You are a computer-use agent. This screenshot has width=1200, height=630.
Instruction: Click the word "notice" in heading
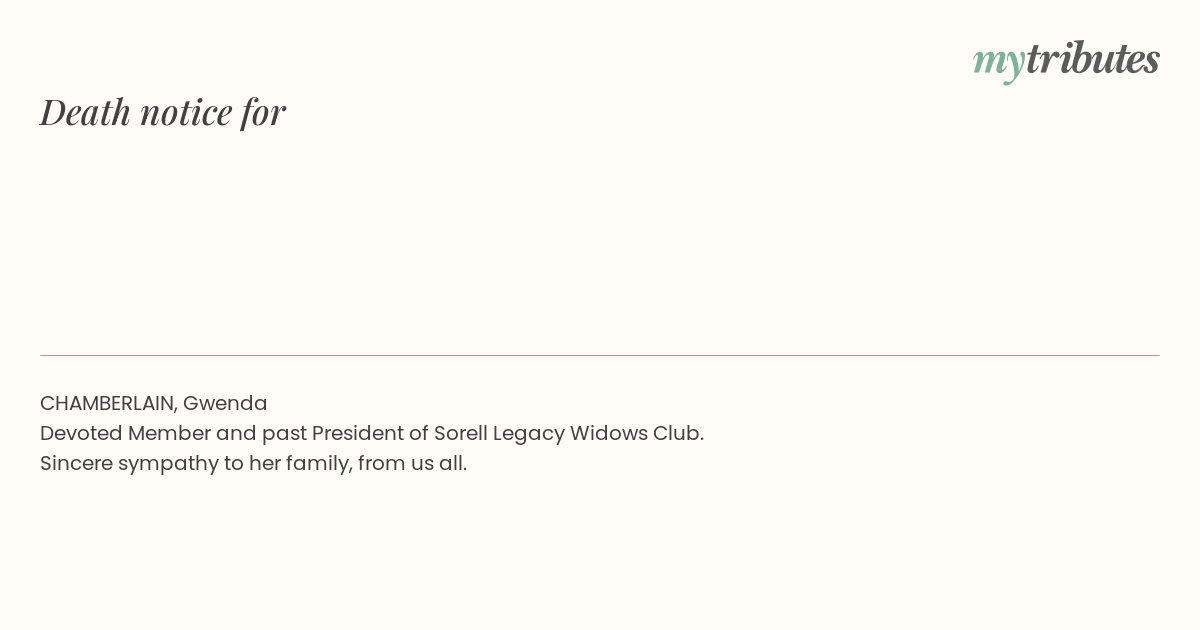186,112
